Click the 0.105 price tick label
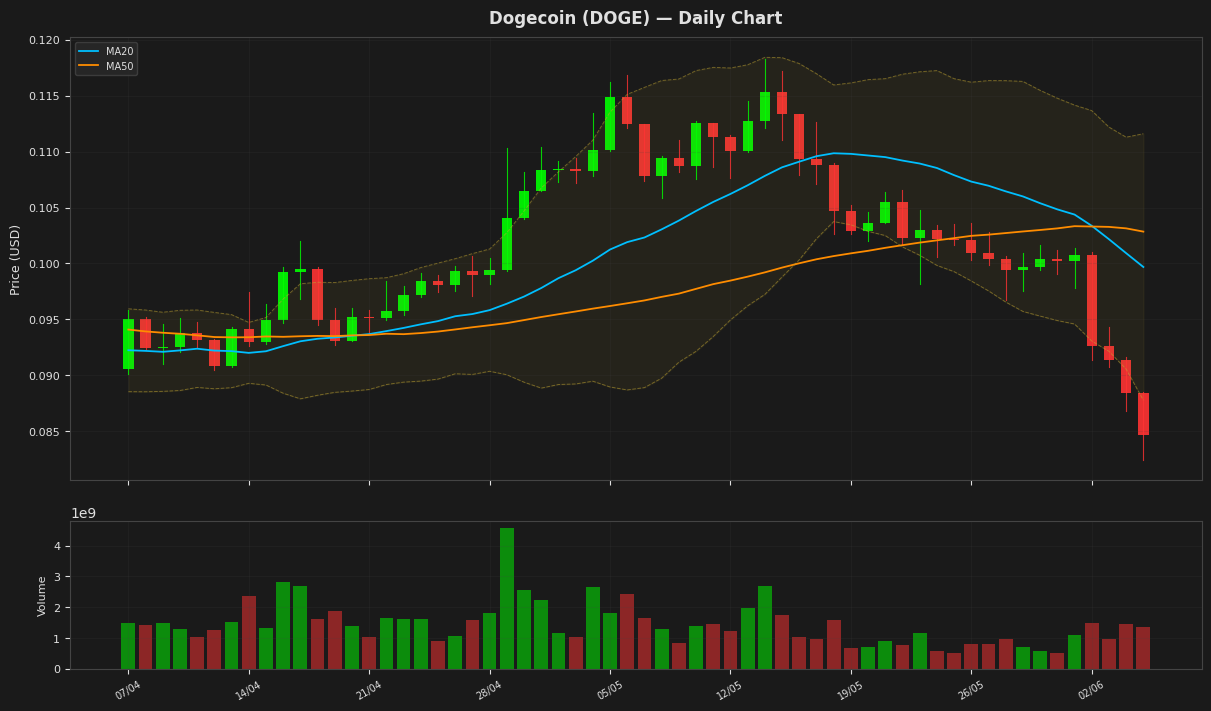 (x=45, y=208)
